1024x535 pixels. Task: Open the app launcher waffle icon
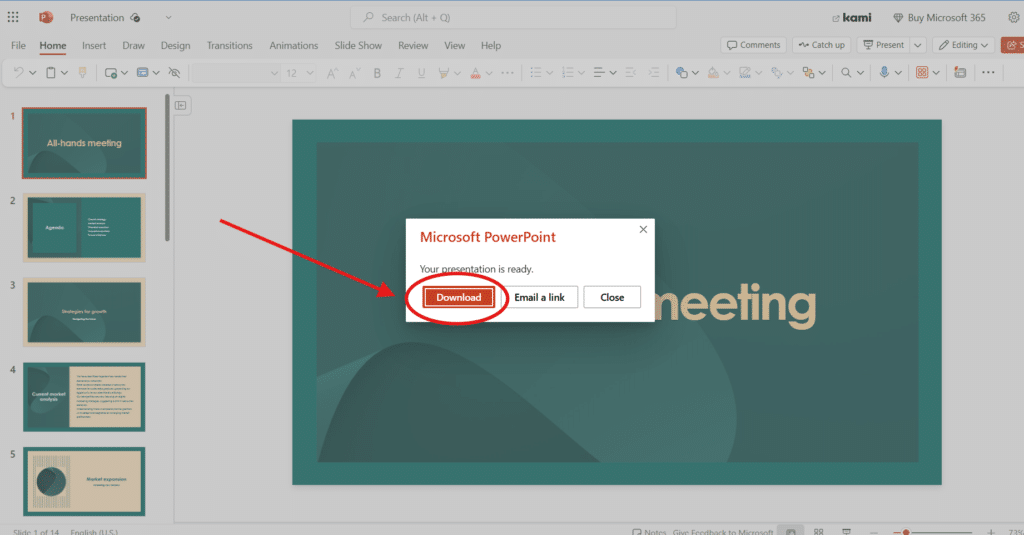coord(13,18)
